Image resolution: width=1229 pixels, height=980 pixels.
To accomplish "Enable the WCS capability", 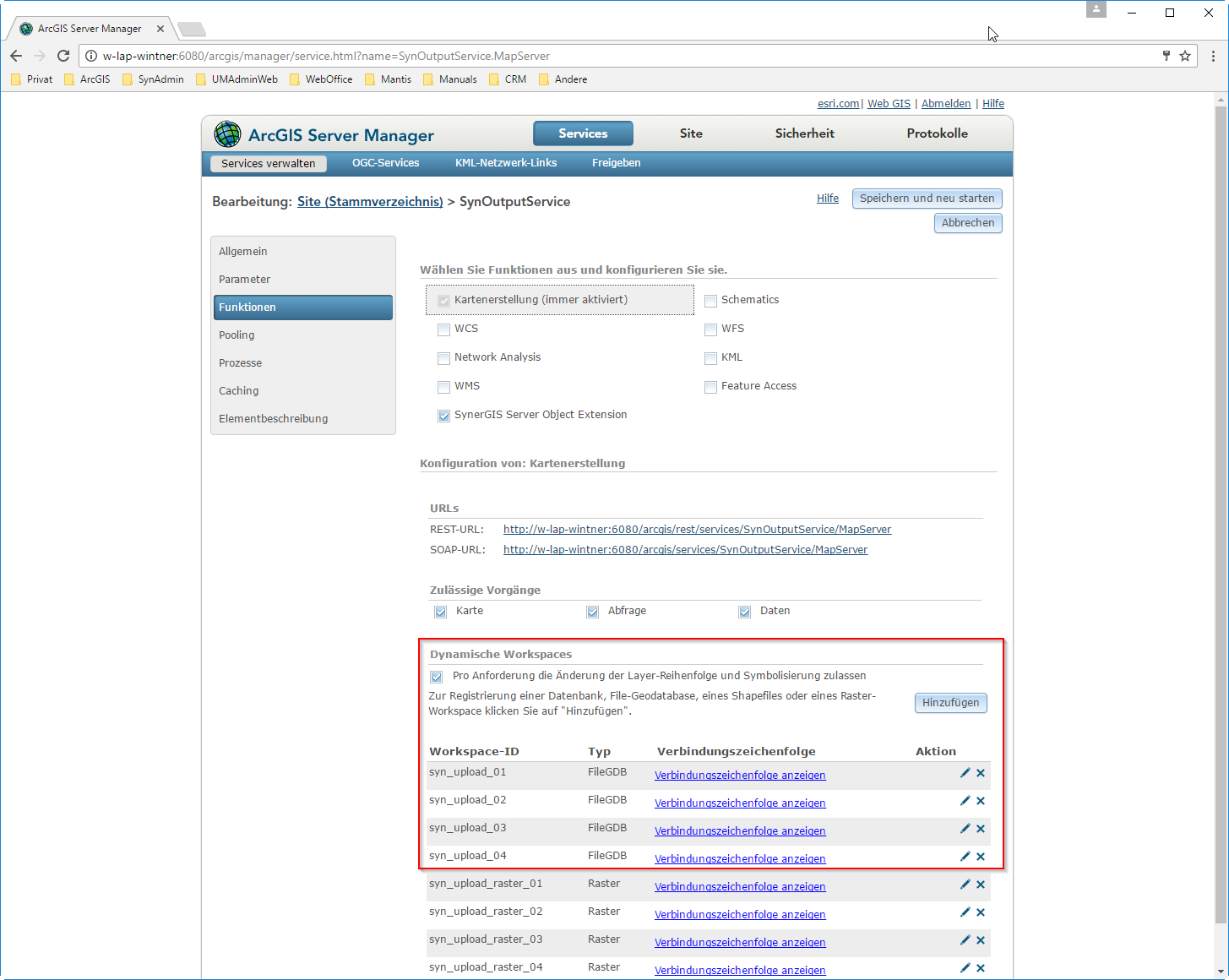I will [x=443, y=329].
